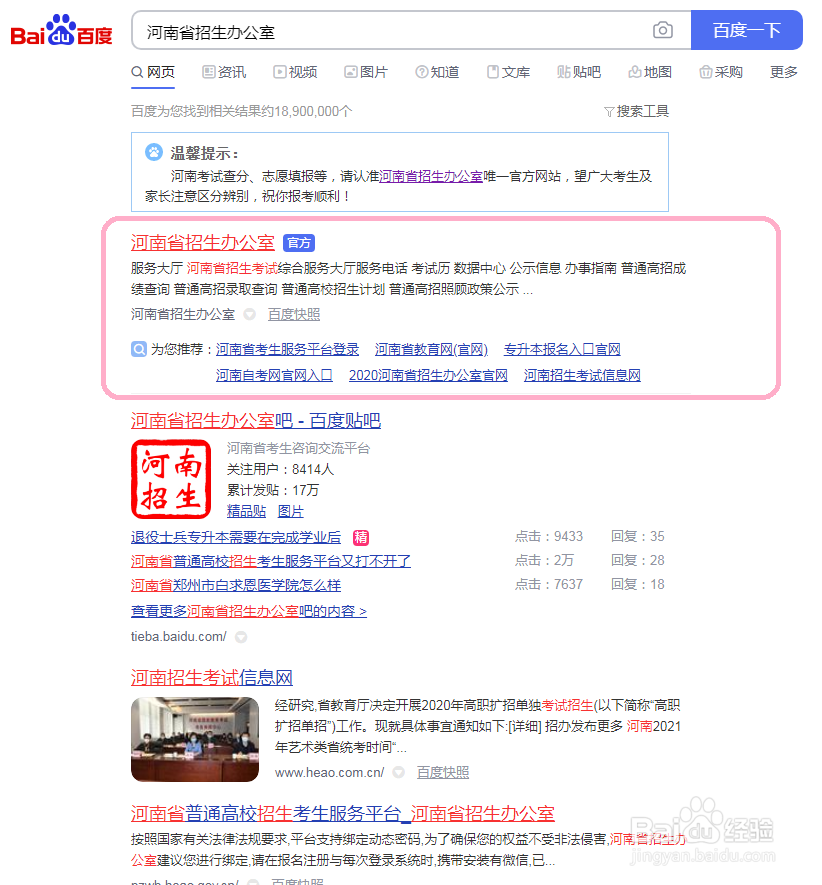Open the 河南招生考试信息网 result title

[212, 677]
